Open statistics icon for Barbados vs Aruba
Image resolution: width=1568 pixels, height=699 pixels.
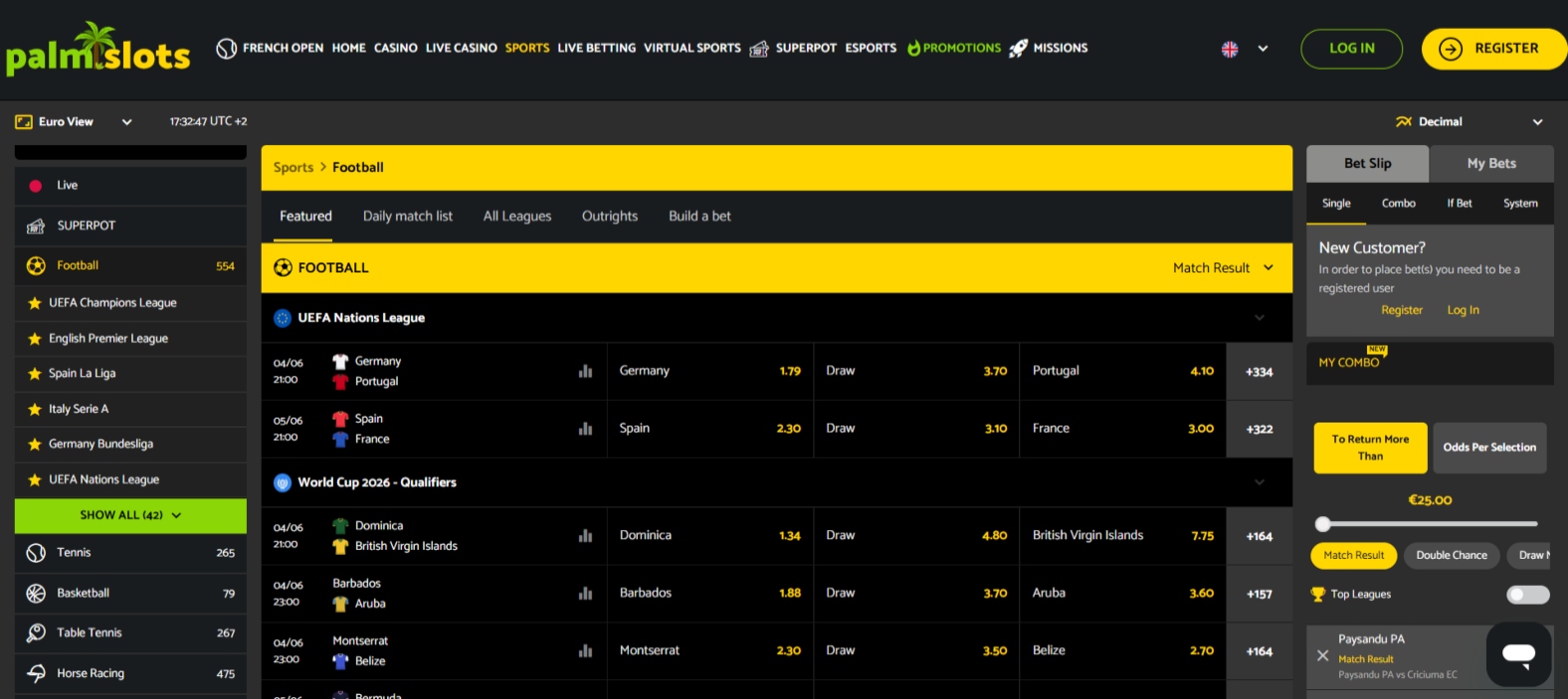point(585,594)
